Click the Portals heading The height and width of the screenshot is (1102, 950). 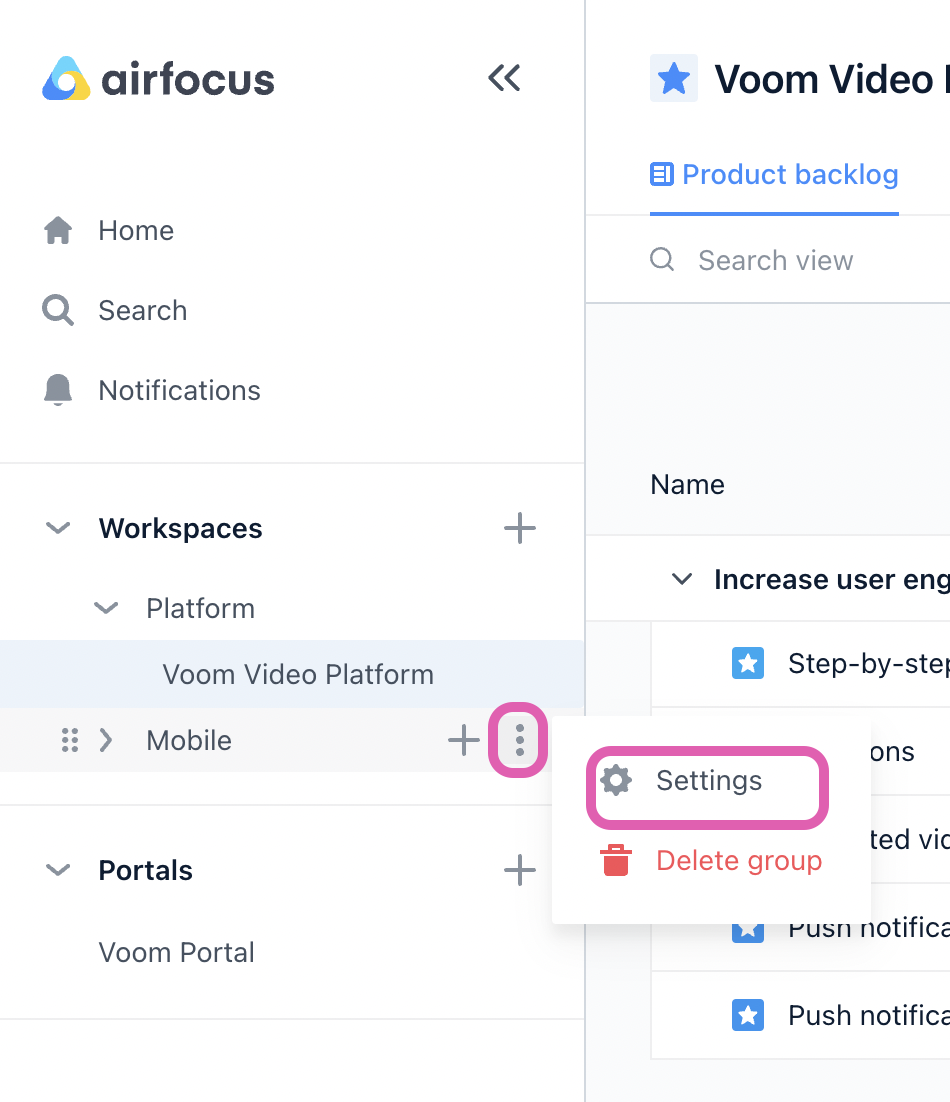(145, 870)
